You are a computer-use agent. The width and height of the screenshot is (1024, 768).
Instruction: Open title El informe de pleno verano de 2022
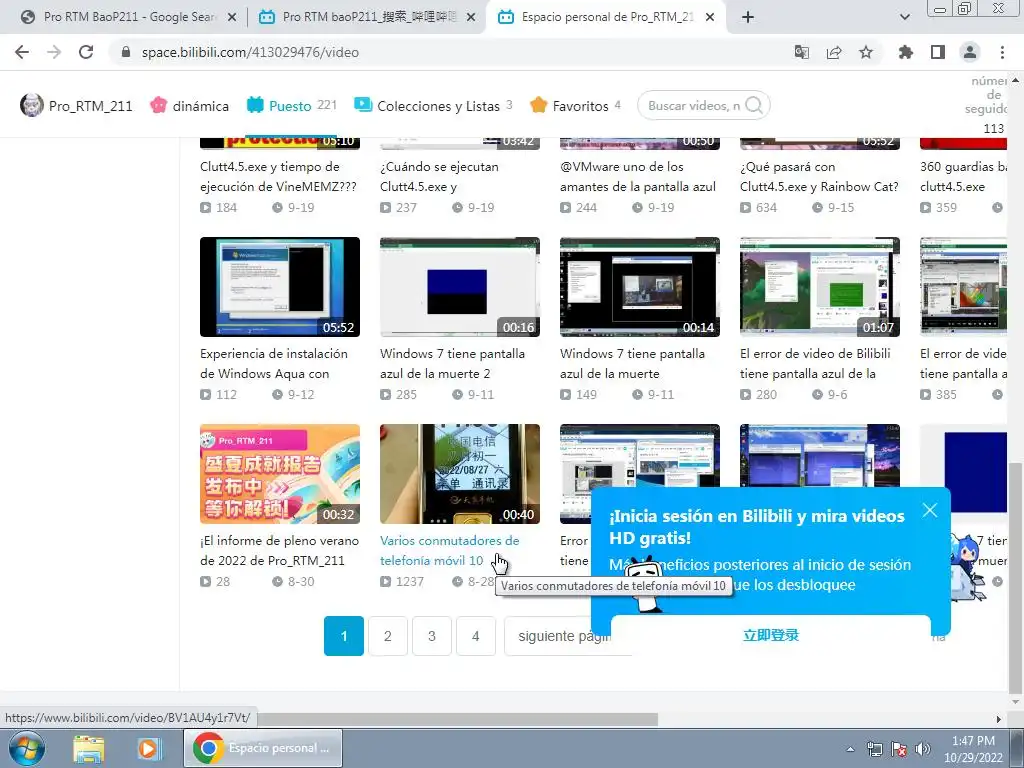(x=279, y=550)
